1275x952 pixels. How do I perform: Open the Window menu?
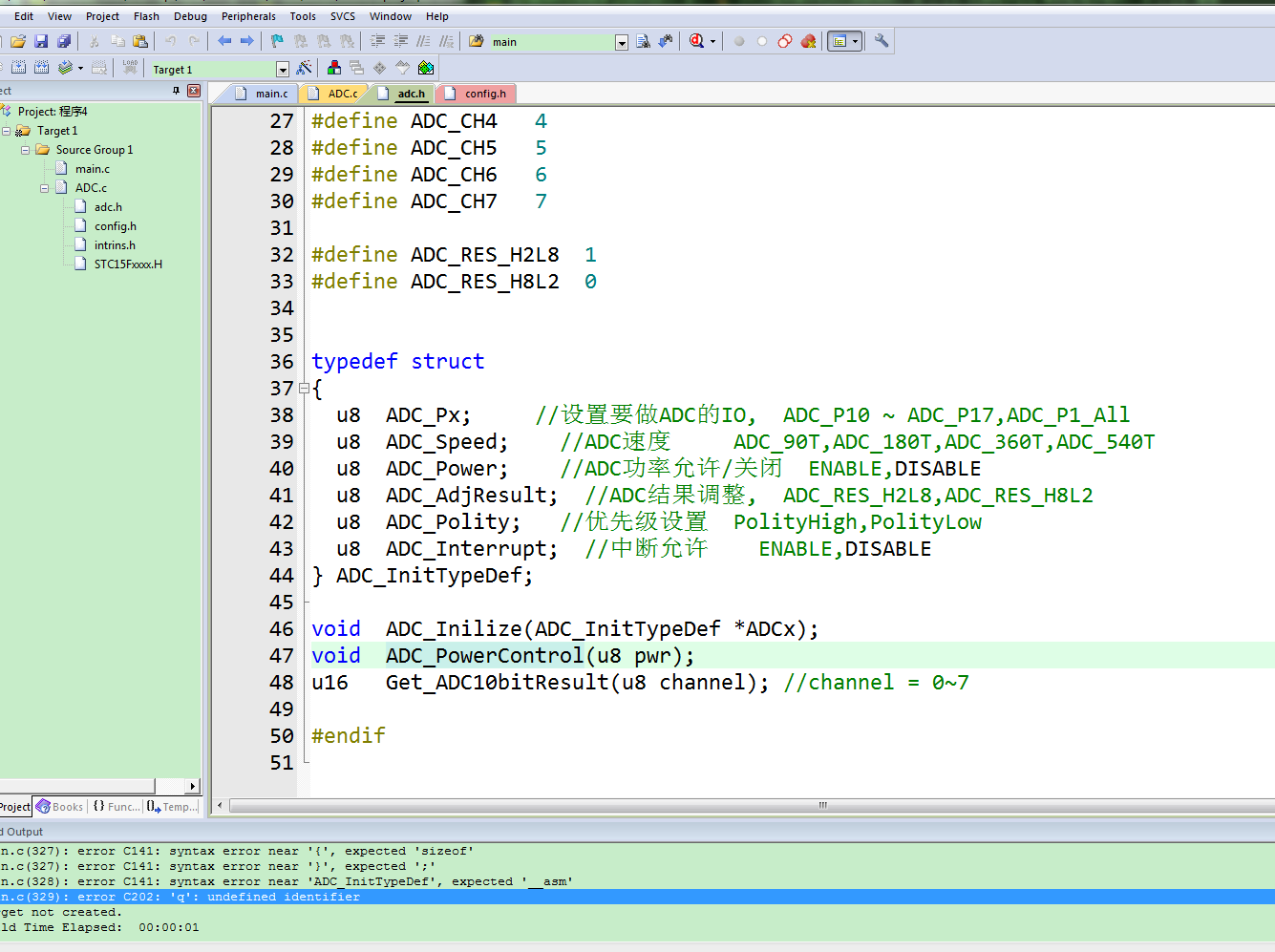pyautogui.click(x=391, y=16)
